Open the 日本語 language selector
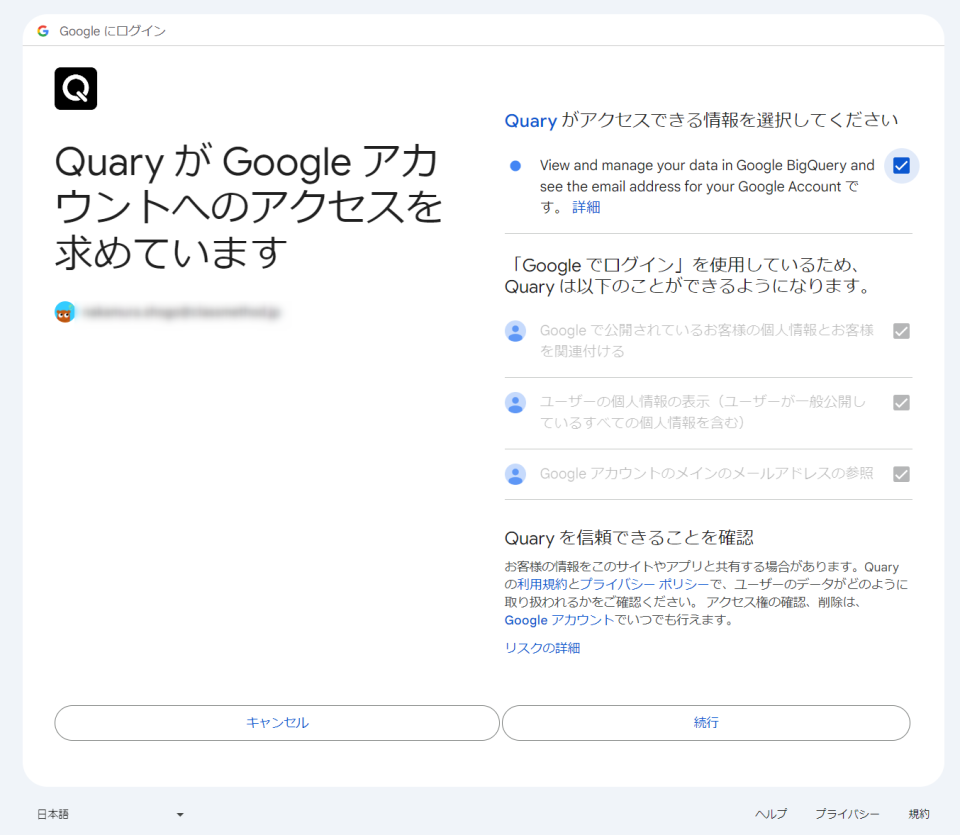 click(x=110, y=814)
